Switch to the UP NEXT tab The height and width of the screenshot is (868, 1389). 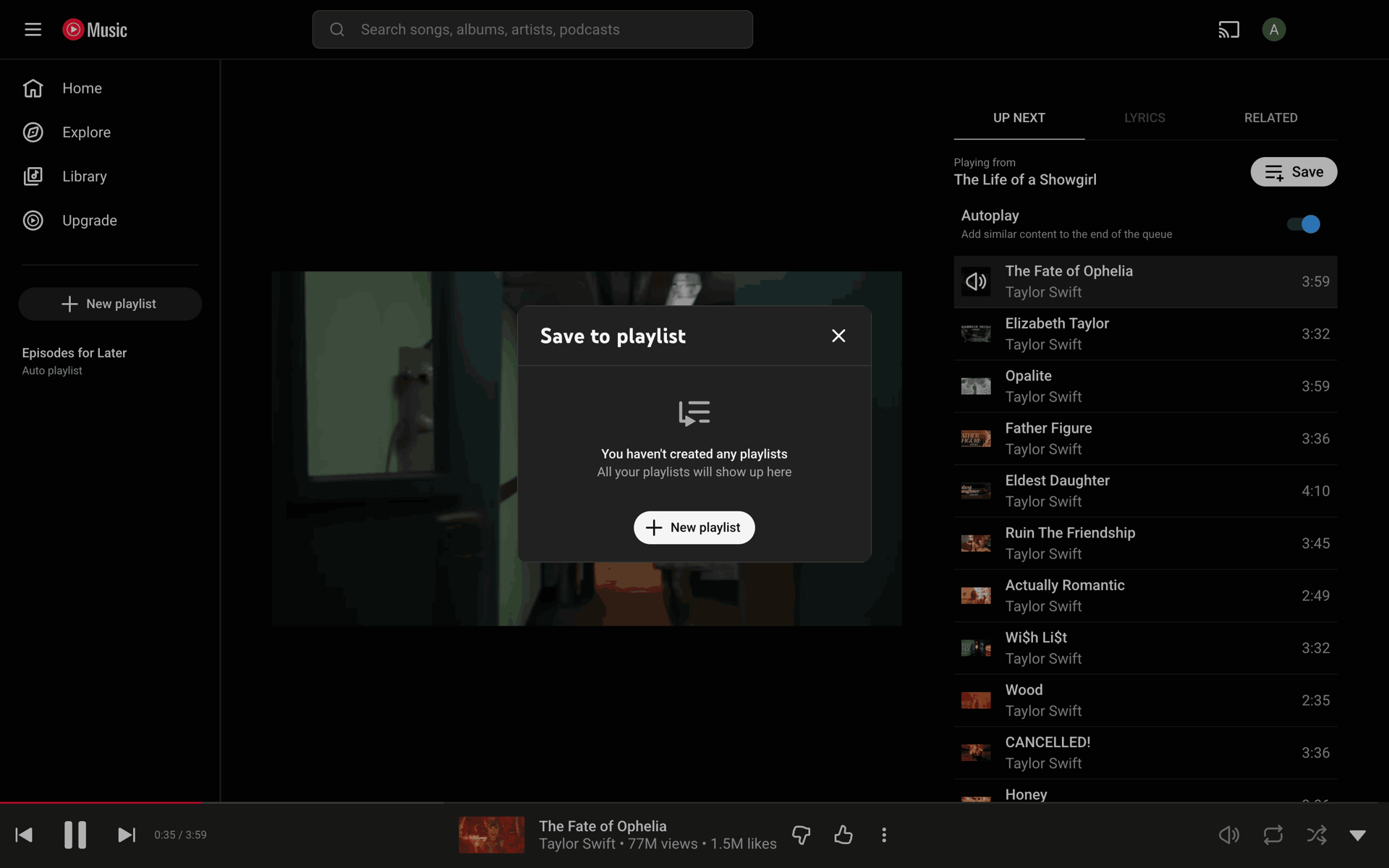1019,118
